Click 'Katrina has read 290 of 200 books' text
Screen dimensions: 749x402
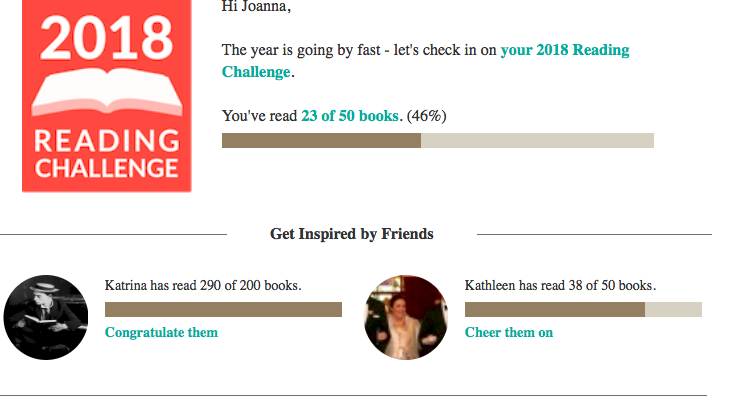[x=203, y=286]
